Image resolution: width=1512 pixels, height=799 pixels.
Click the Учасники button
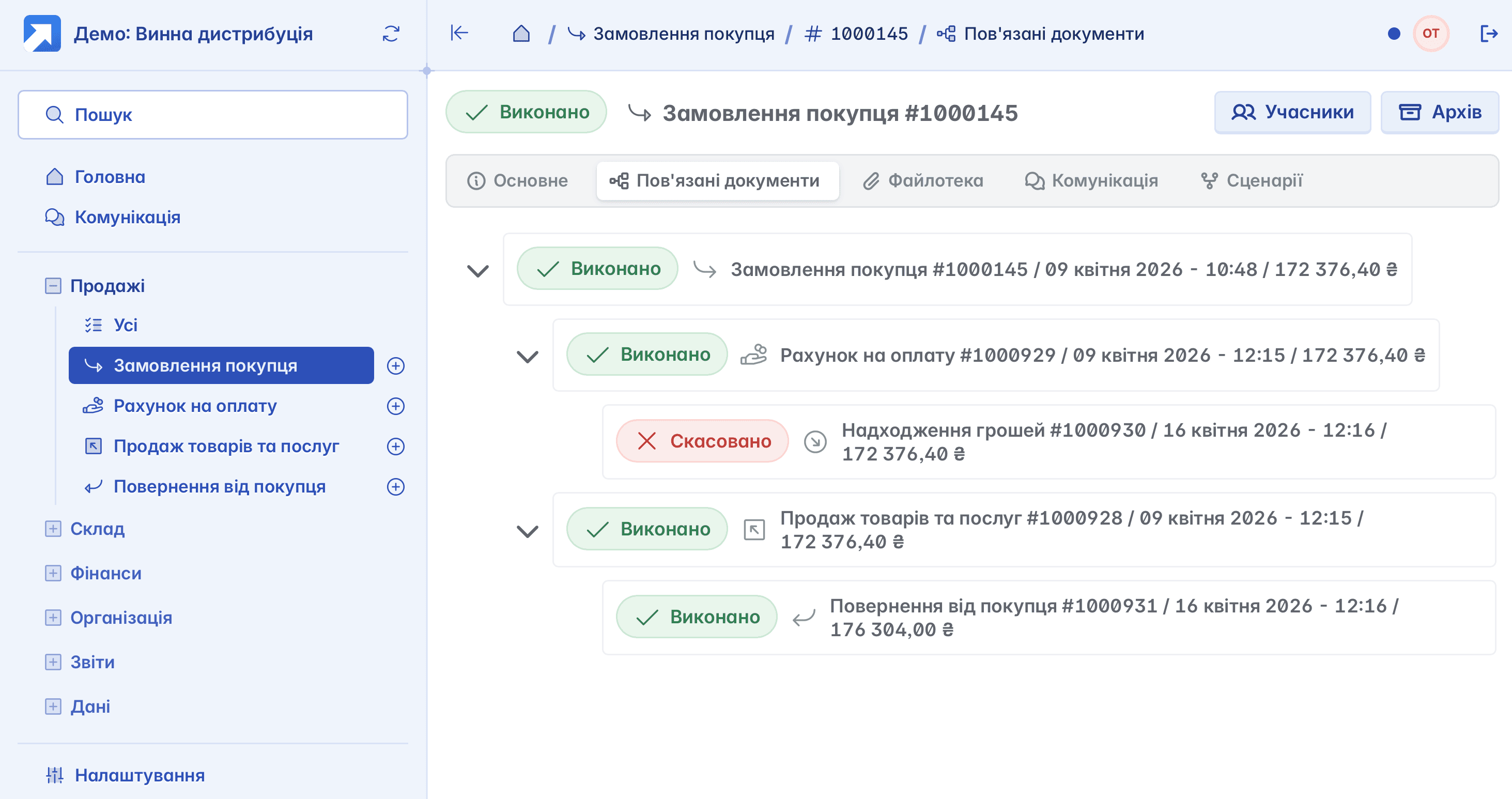(1292, 112)
